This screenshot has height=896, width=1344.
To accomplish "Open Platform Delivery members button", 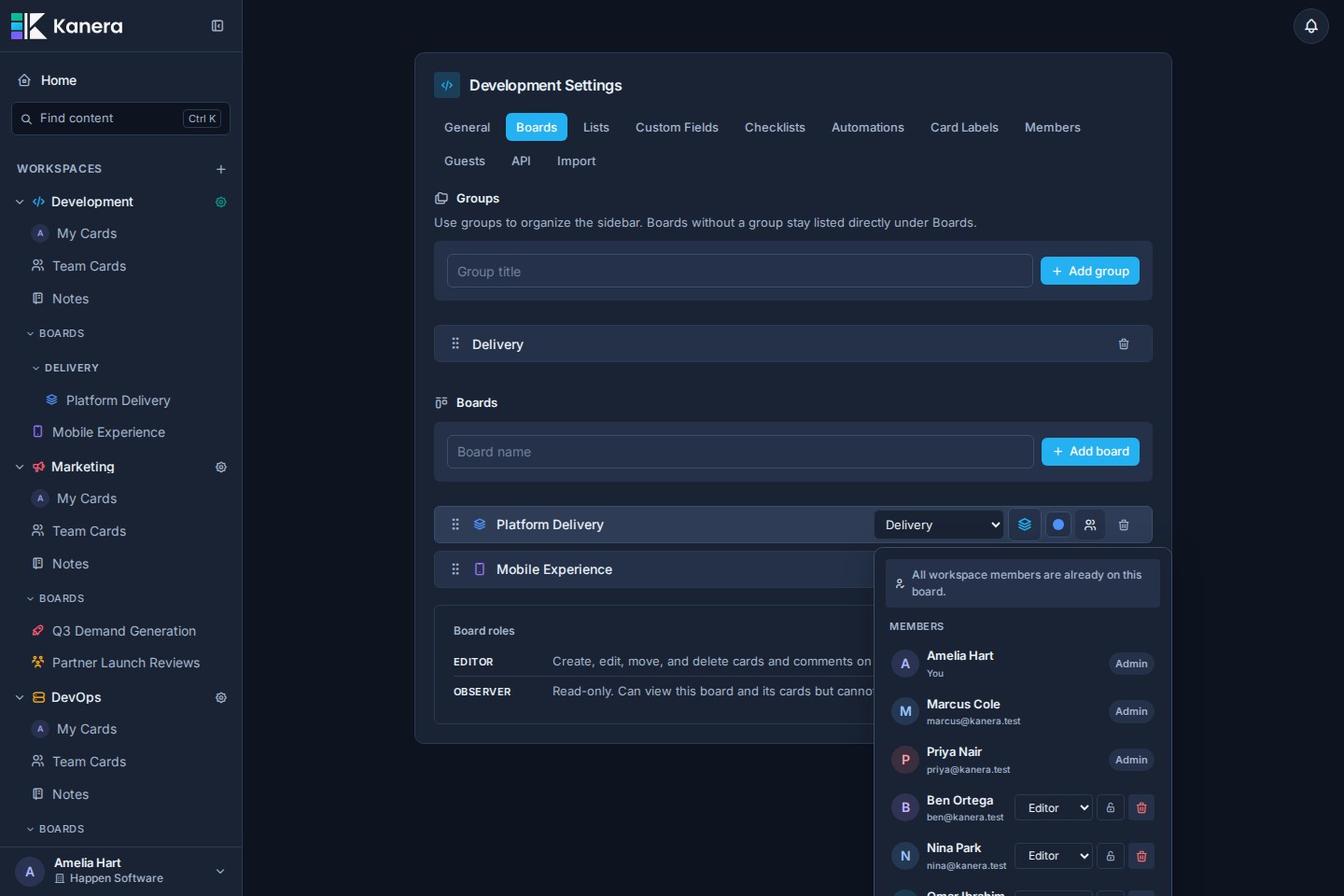I will [1090, 525].
